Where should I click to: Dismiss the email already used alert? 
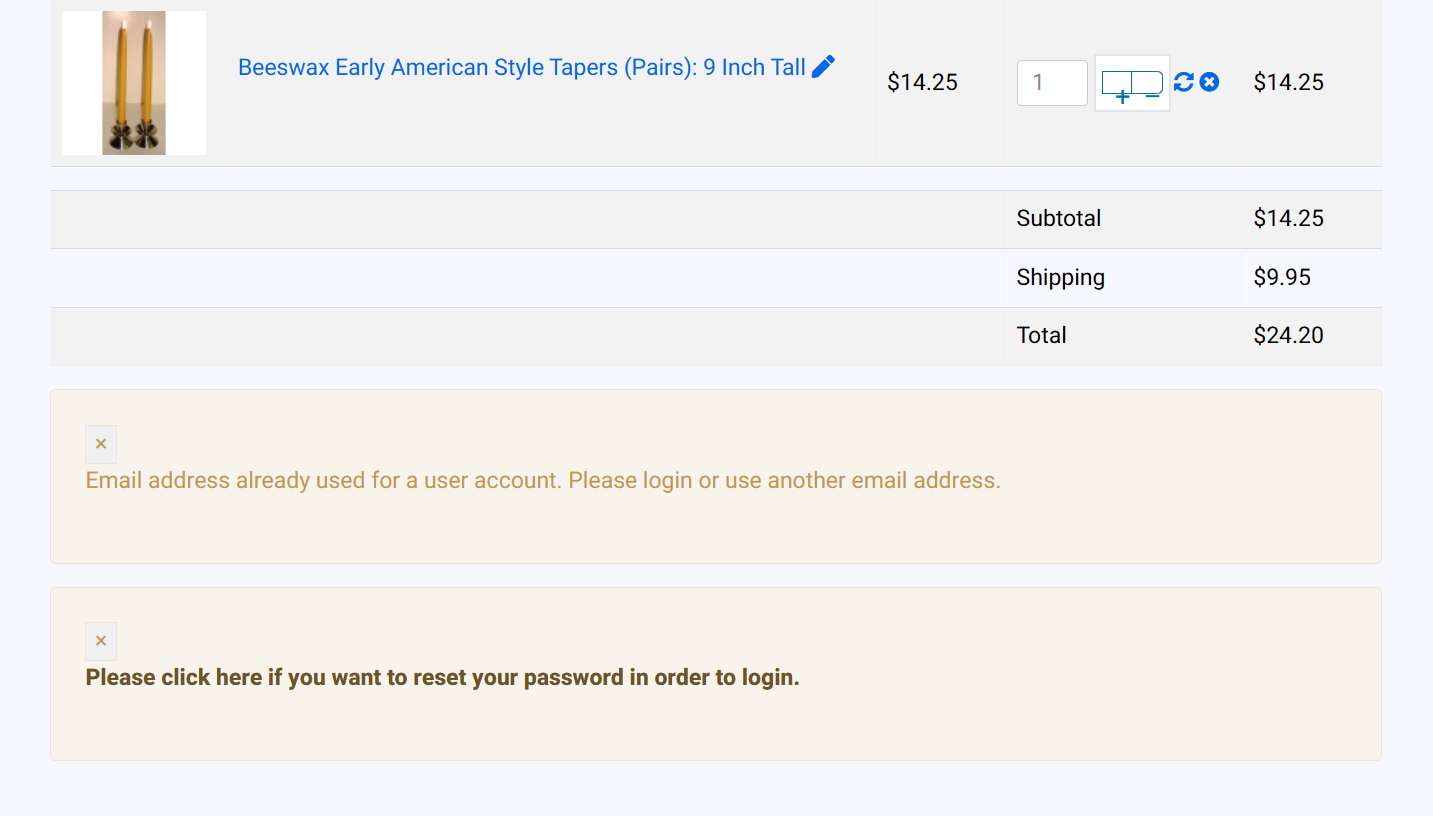tap(101, 444)
